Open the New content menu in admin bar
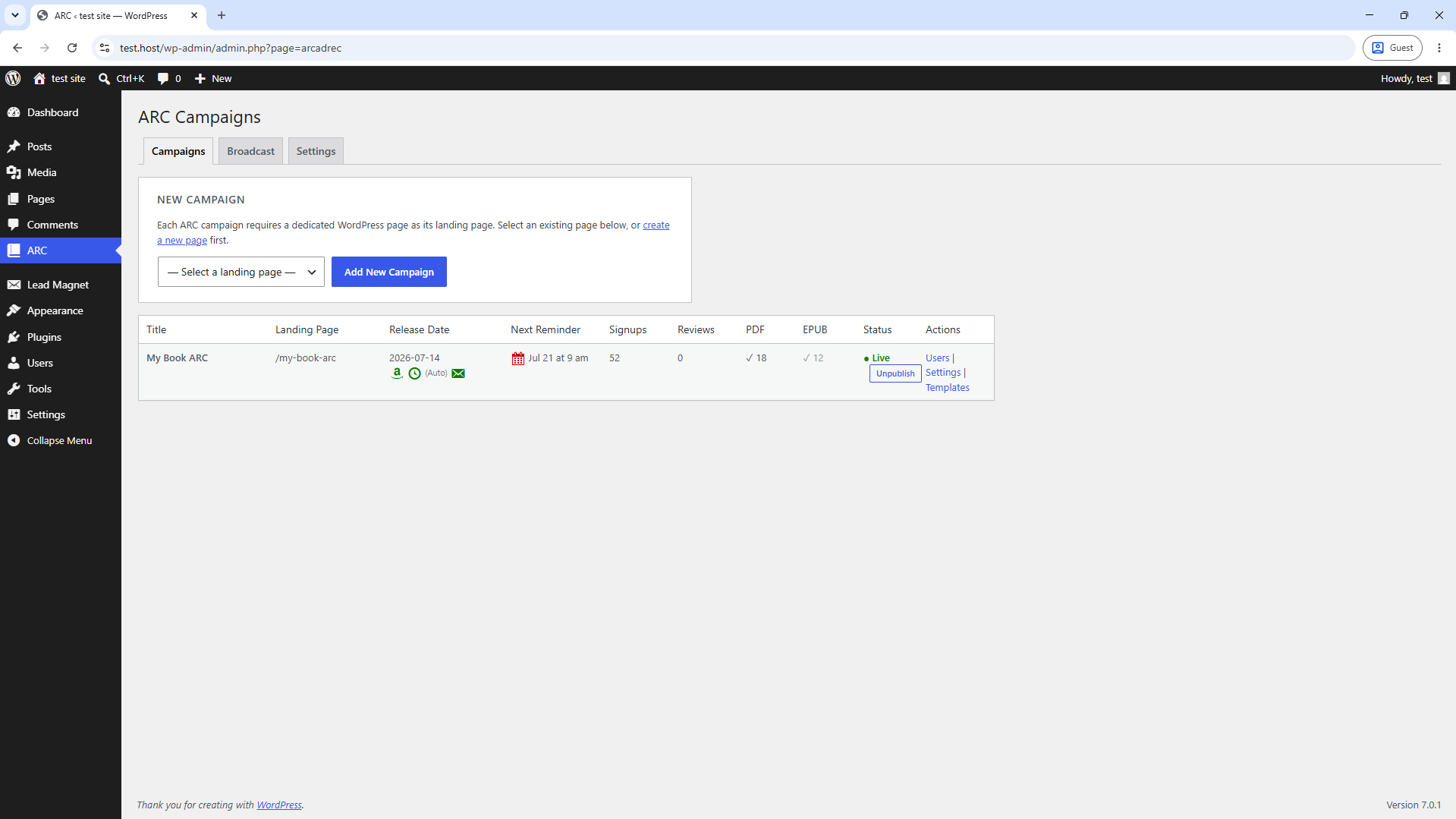This screenshot has width=1456, height=819. (213, 78)
